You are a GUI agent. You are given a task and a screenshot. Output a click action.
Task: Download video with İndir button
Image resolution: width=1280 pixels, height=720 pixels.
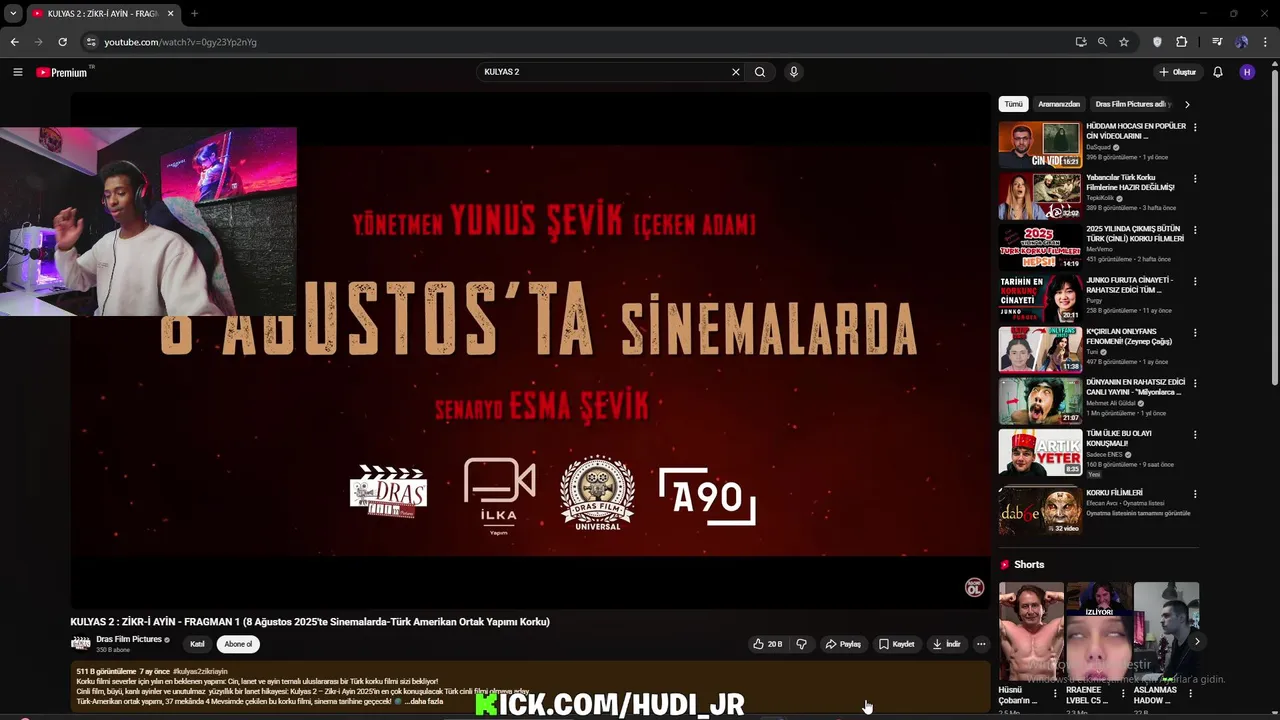(947, 644)
